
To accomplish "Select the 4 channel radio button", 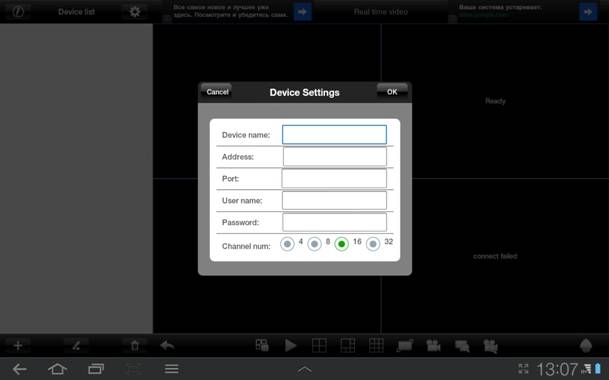I will coord(287,244).
